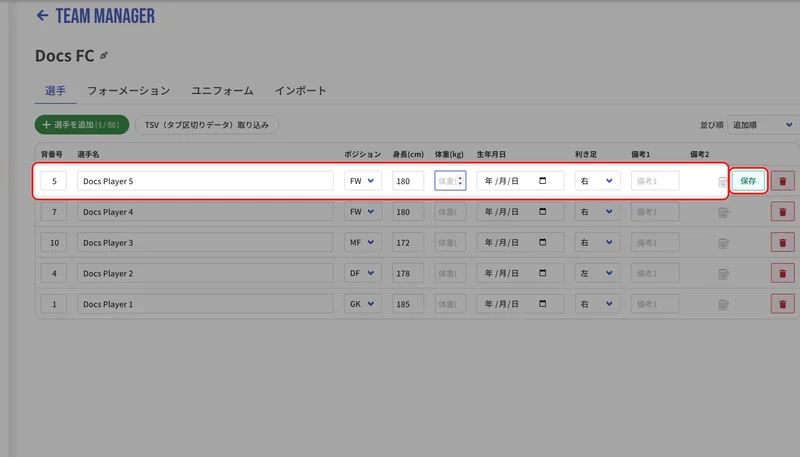Focus the Docs Player 4 name field
The image size is (800, 457).
pos(205,212)
